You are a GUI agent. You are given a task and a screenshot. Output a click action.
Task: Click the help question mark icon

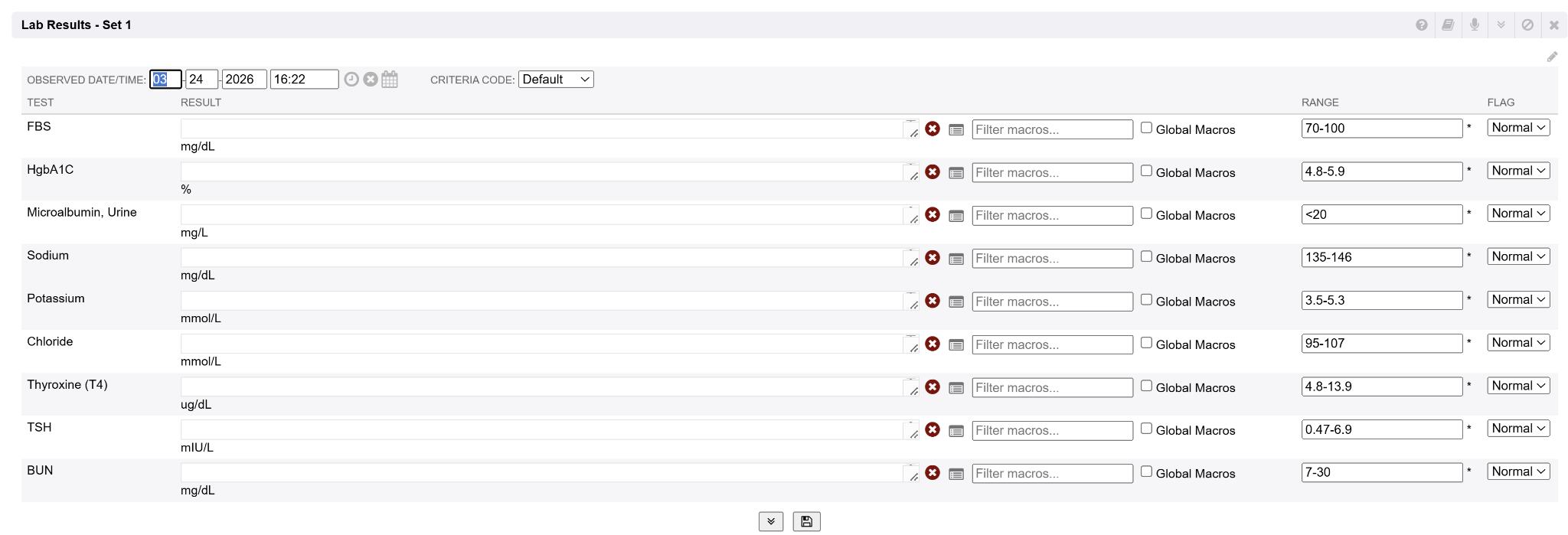pos(1422,25)
